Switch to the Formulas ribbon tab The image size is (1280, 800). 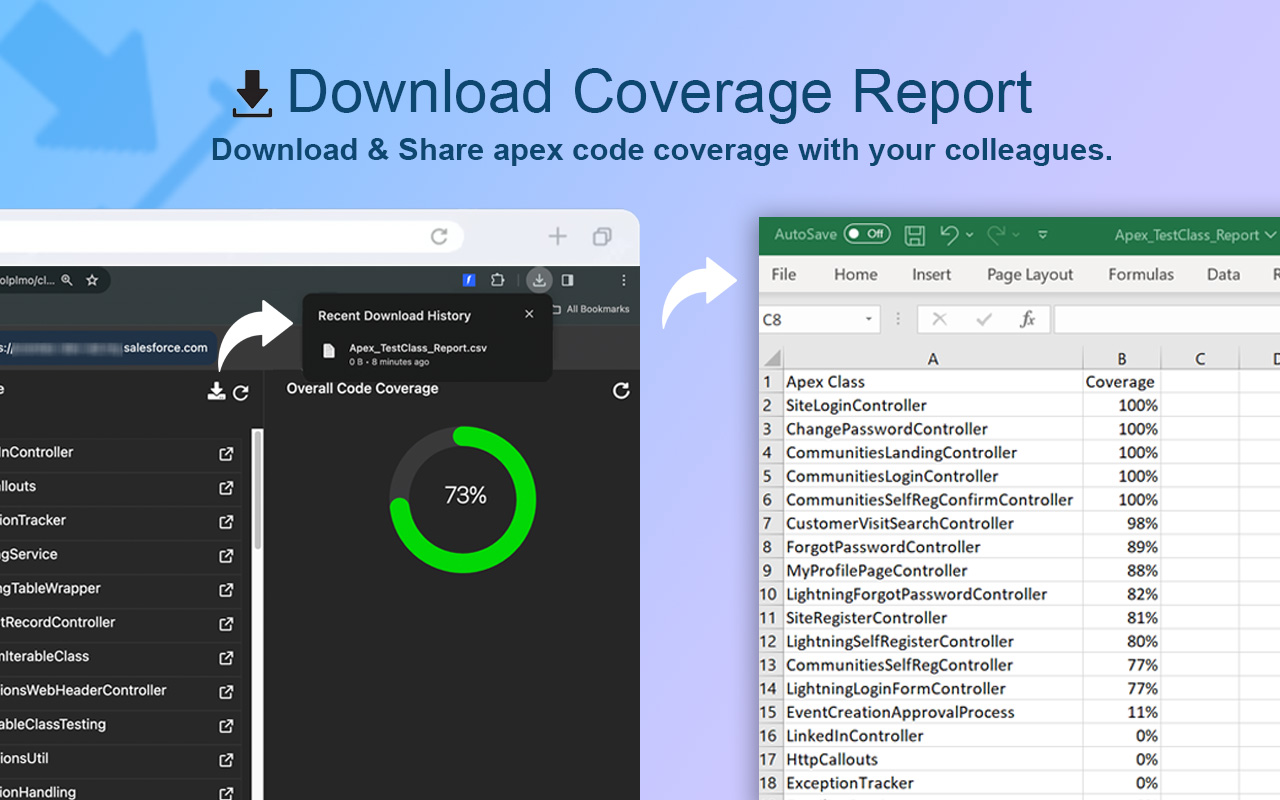[x=1141, y=275]
